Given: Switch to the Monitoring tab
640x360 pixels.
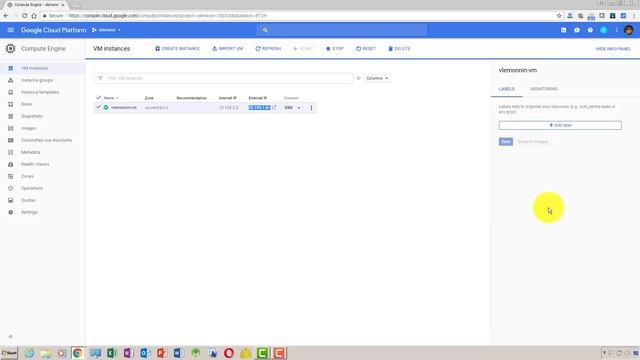Looking at the screenshot, I should [x=544, y=89].
